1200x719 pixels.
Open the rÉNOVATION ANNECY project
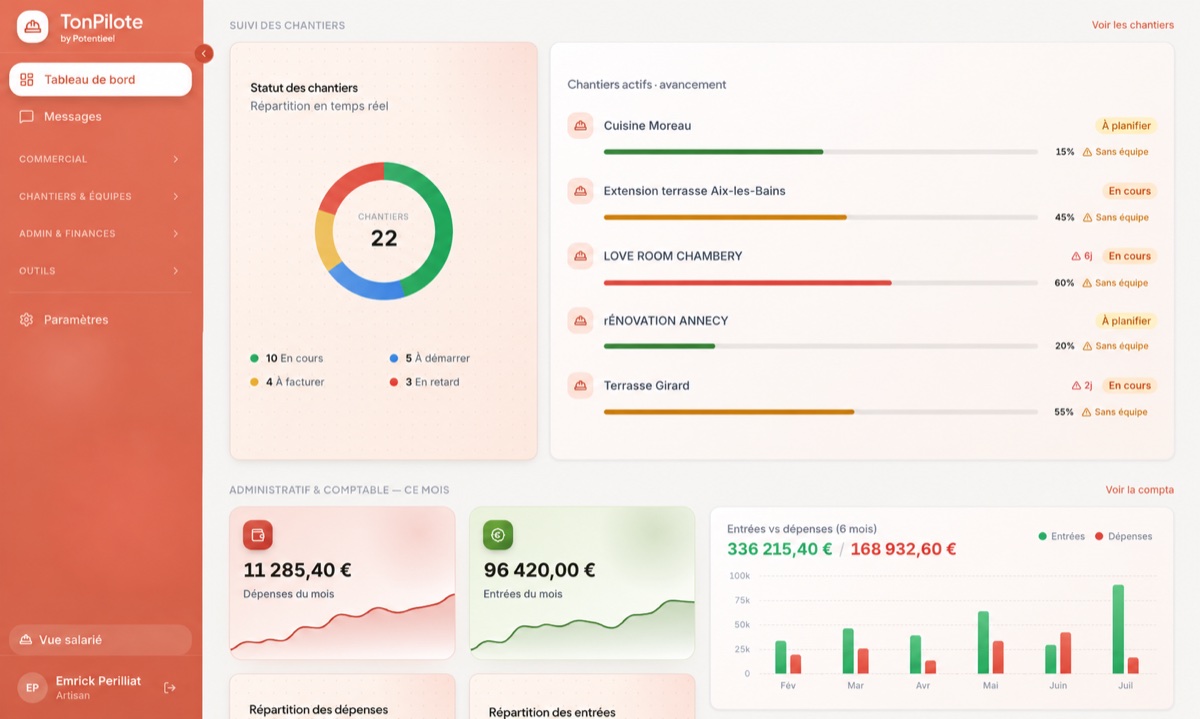pyautogui.click(x=666, y=321)
